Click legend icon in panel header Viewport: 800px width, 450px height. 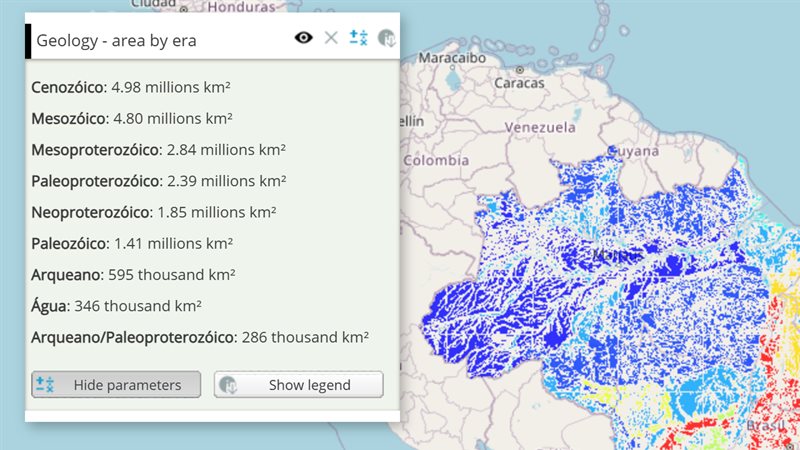(x=386, y=38)
